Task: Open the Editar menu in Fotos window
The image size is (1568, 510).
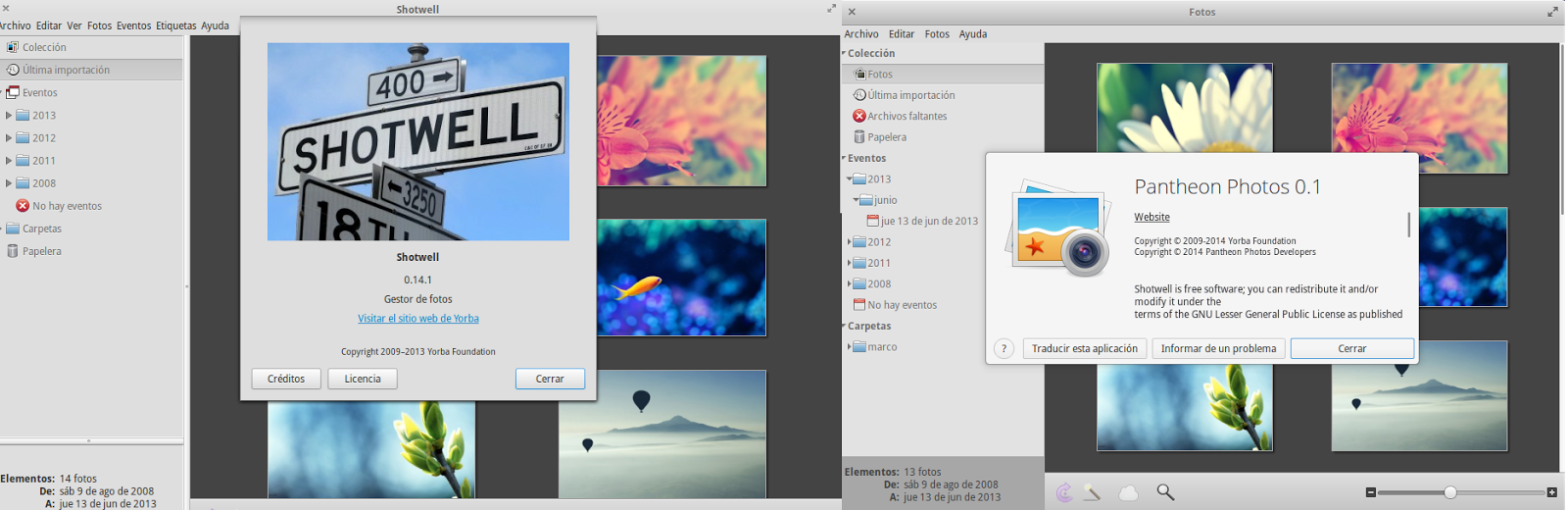Action: pos(902,33)
